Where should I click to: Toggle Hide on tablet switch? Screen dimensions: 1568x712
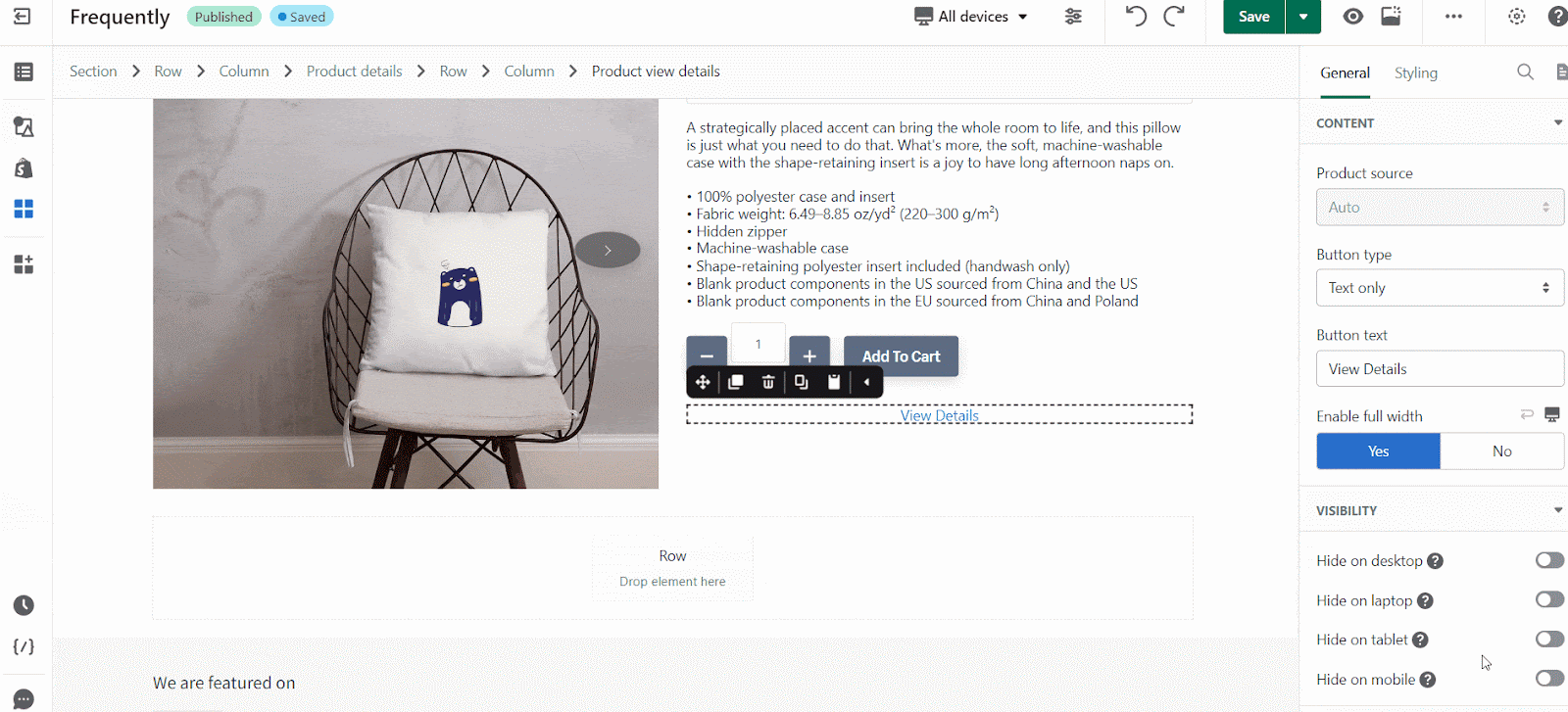click(x=1549, y=639)
